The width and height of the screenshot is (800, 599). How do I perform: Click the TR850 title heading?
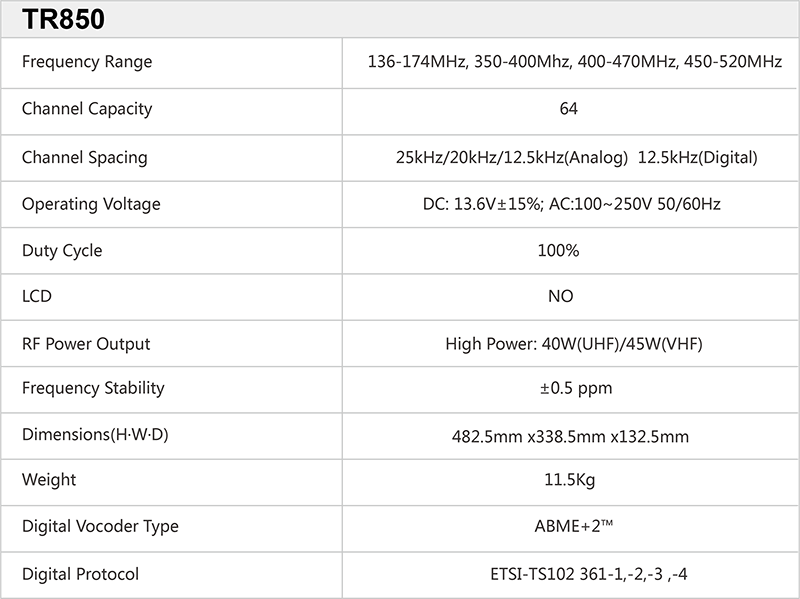pos(64,19)
